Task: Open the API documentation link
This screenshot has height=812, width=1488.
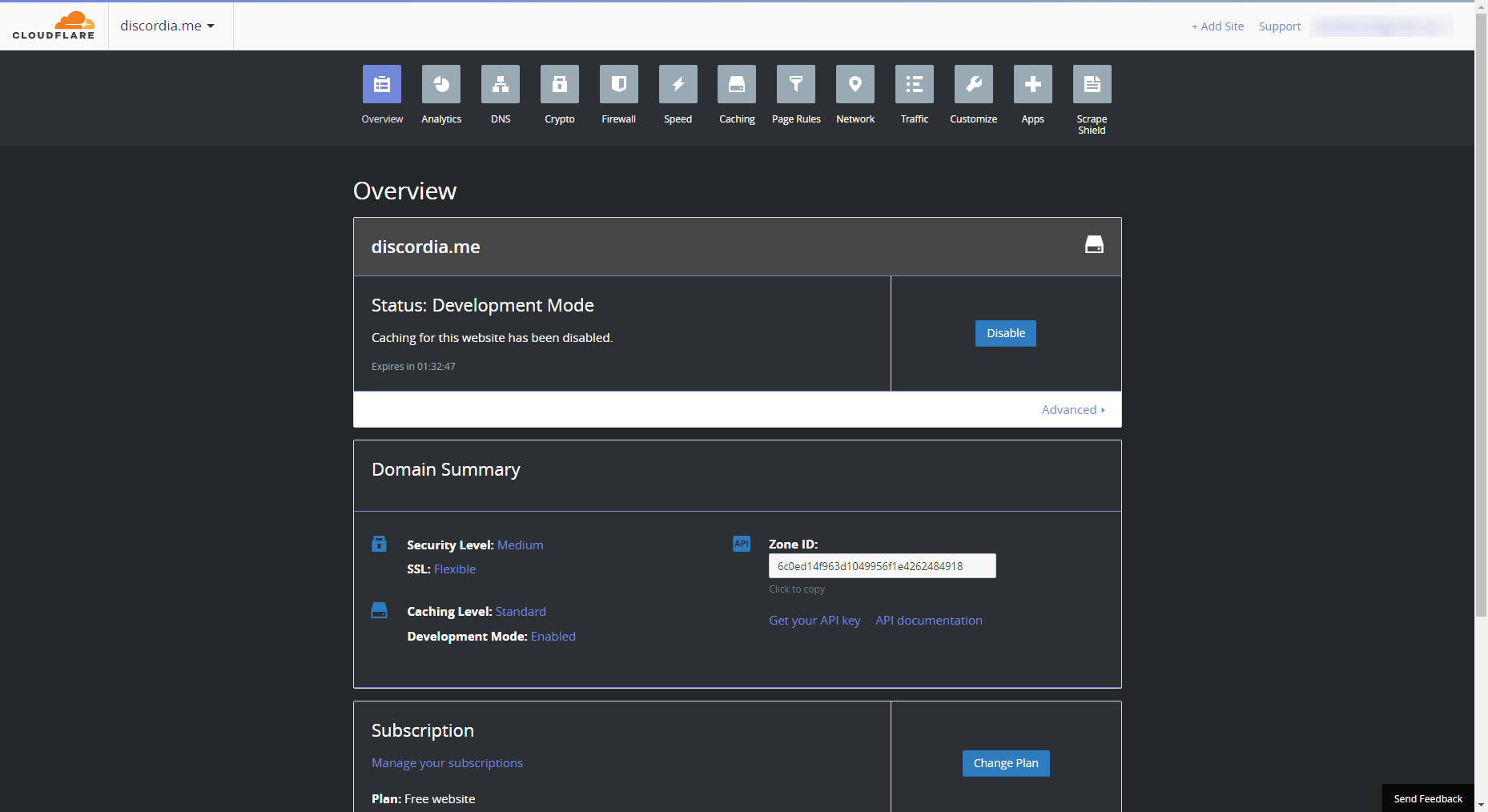Action: pyautogui.click(x=929, y=621)
